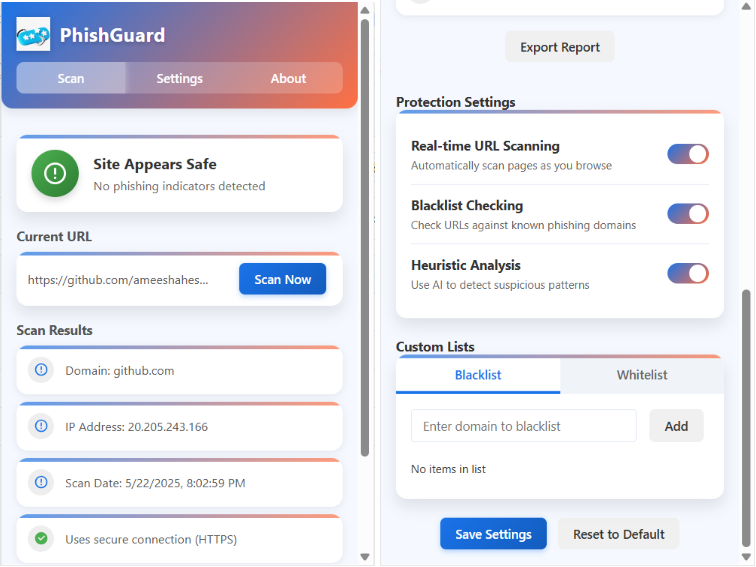Disable Real-time URL Scanning toggle
The height and width of the screenshot is (567, 756).
pyautogui.click(x=688, y=154)
